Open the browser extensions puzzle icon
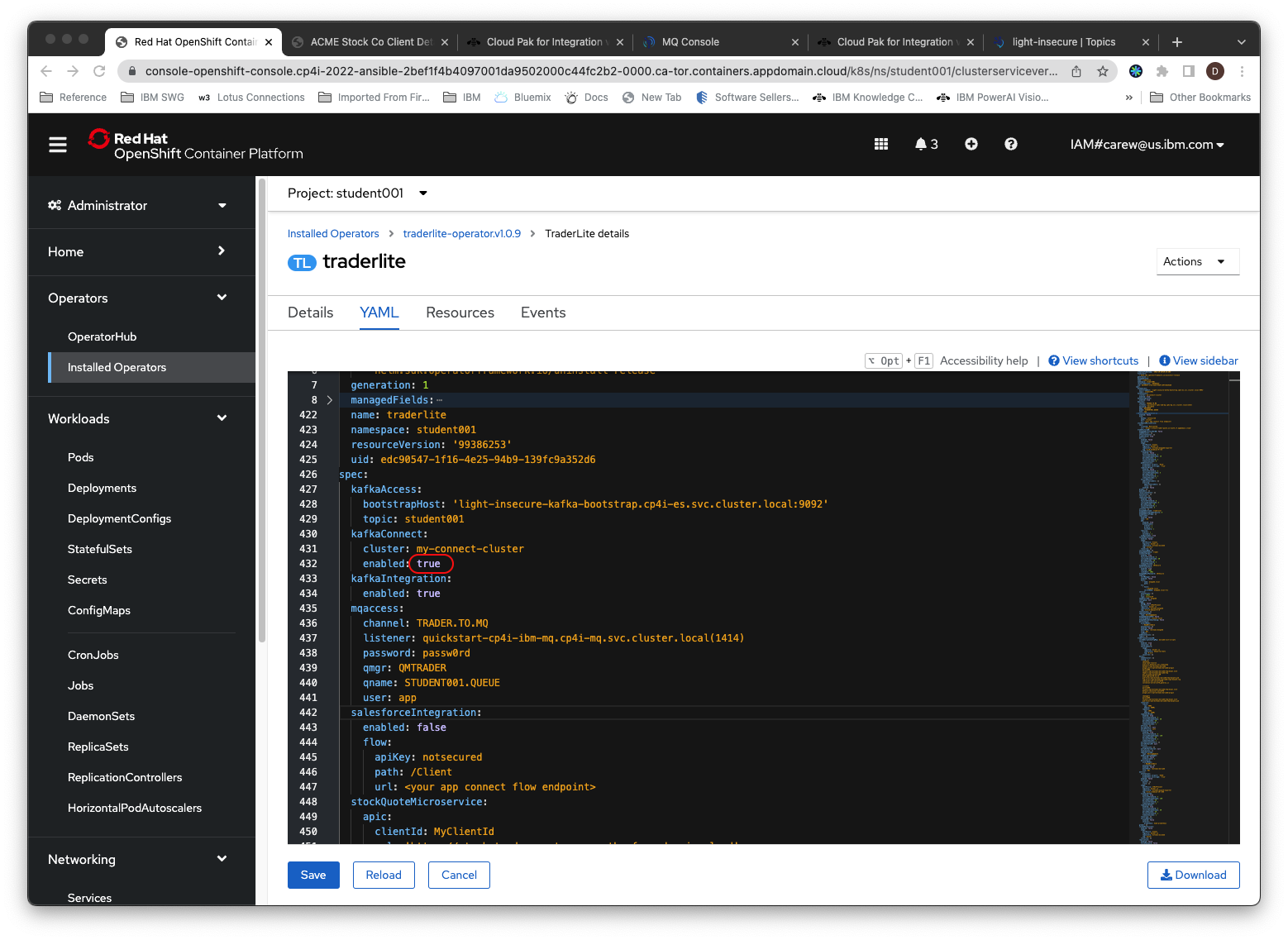1288x940 pixels. 1162,71
